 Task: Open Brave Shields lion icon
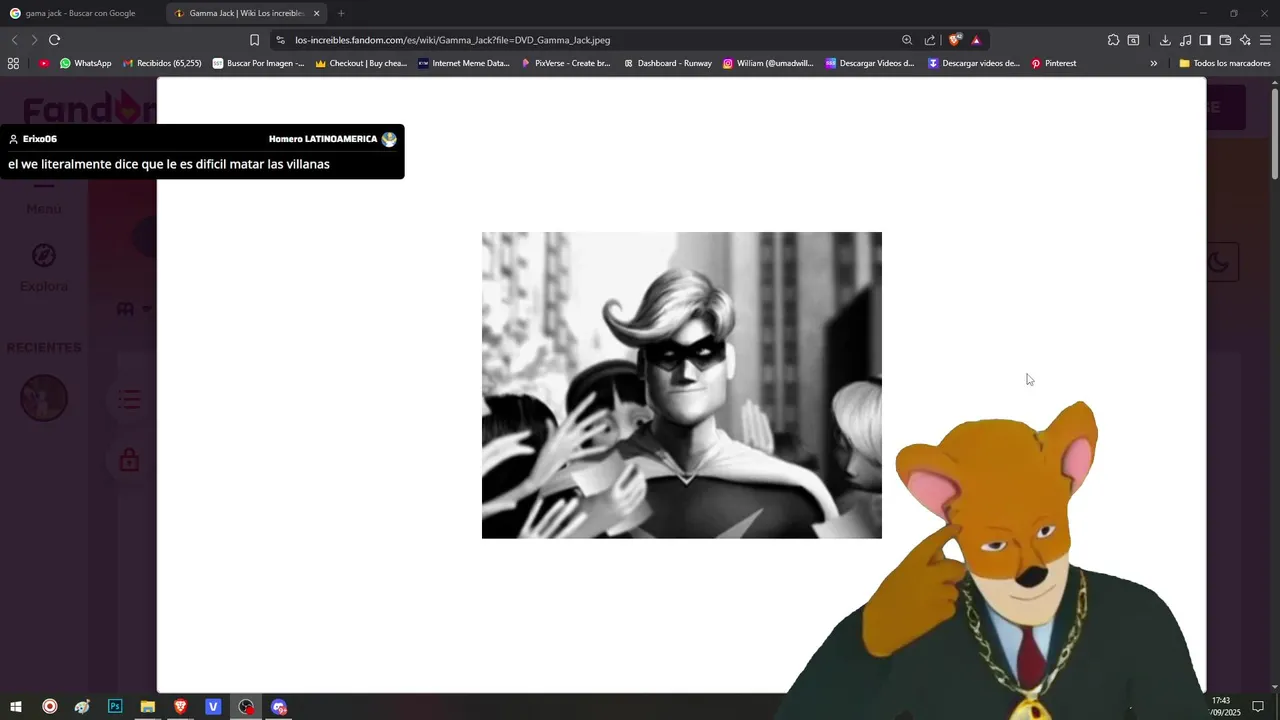click(954, 40)
